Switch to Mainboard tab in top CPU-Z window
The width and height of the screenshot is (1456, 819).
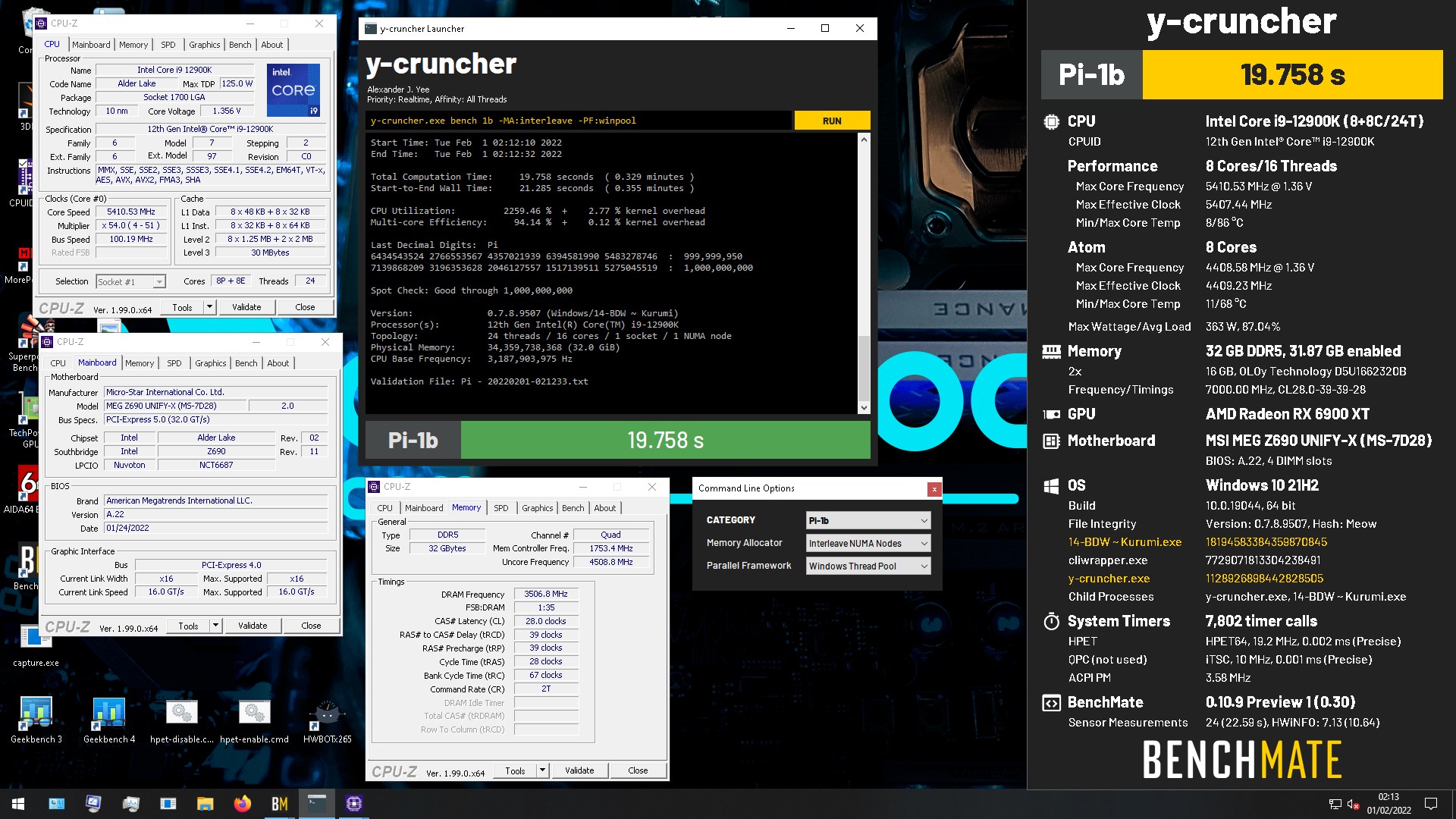coord(91,45)
